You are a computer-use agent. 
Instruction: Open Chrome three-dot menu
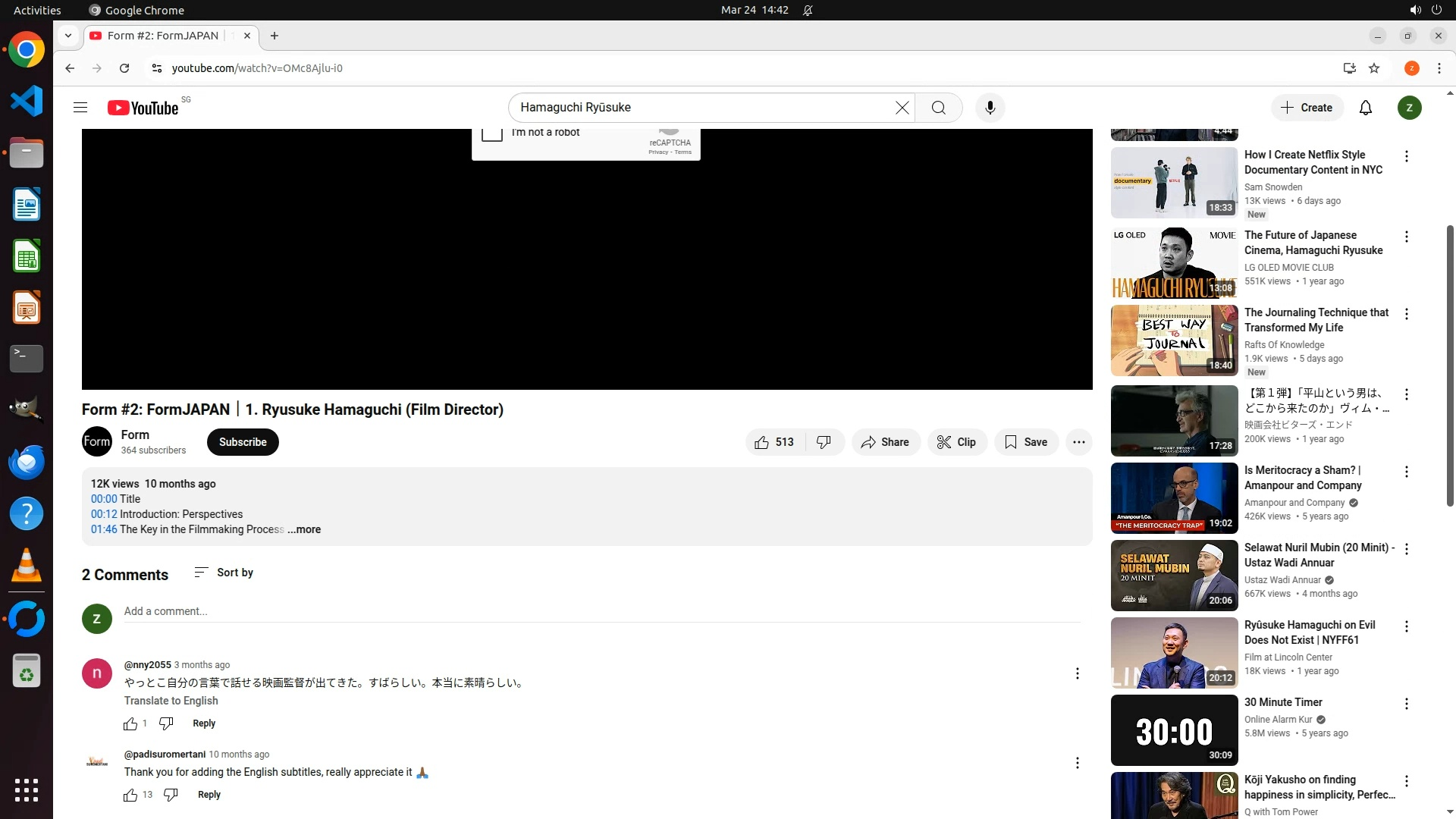coord(1439,68)
